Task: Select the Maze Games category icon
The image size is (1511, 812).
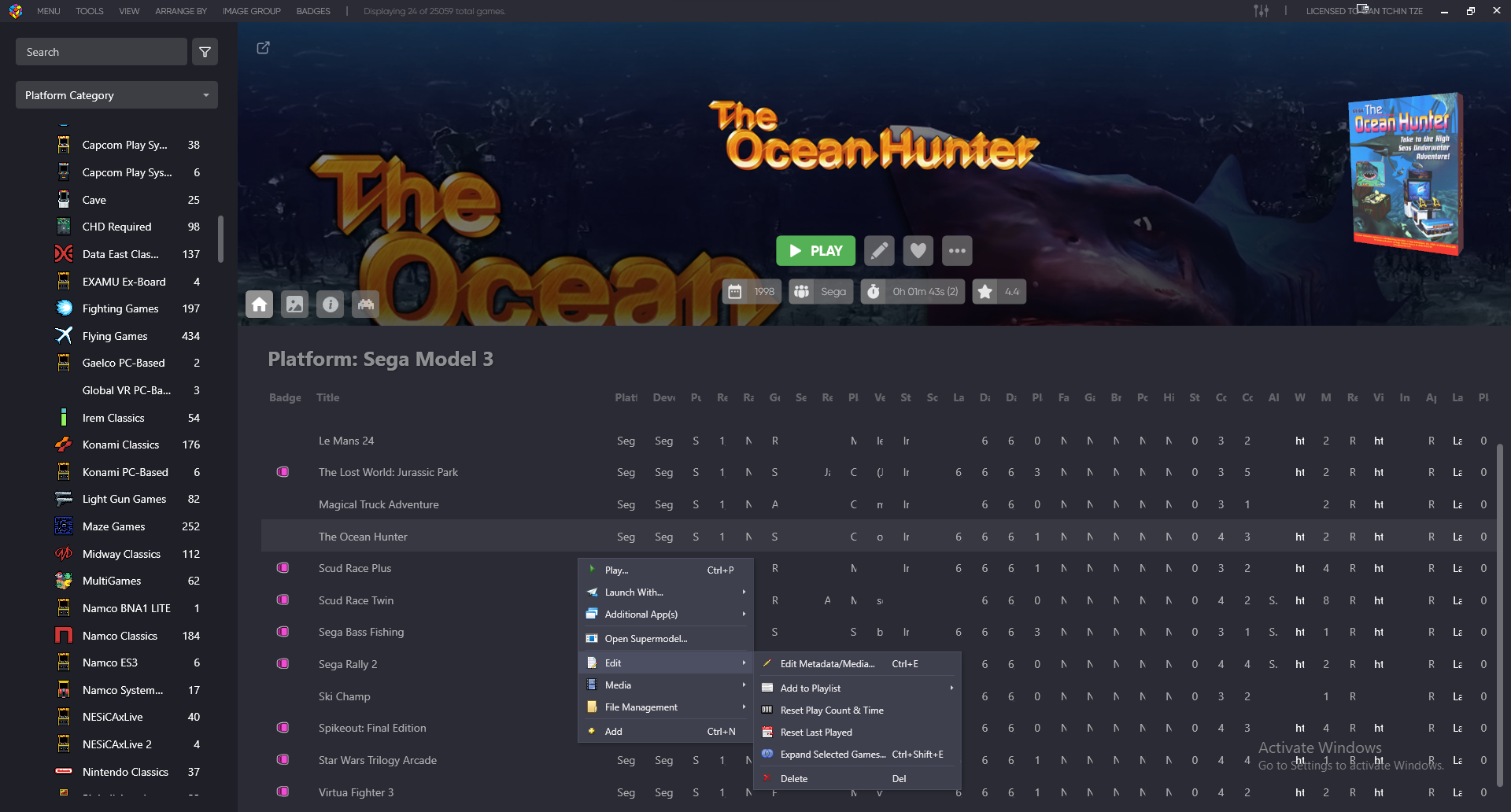Action: [64, 526]
